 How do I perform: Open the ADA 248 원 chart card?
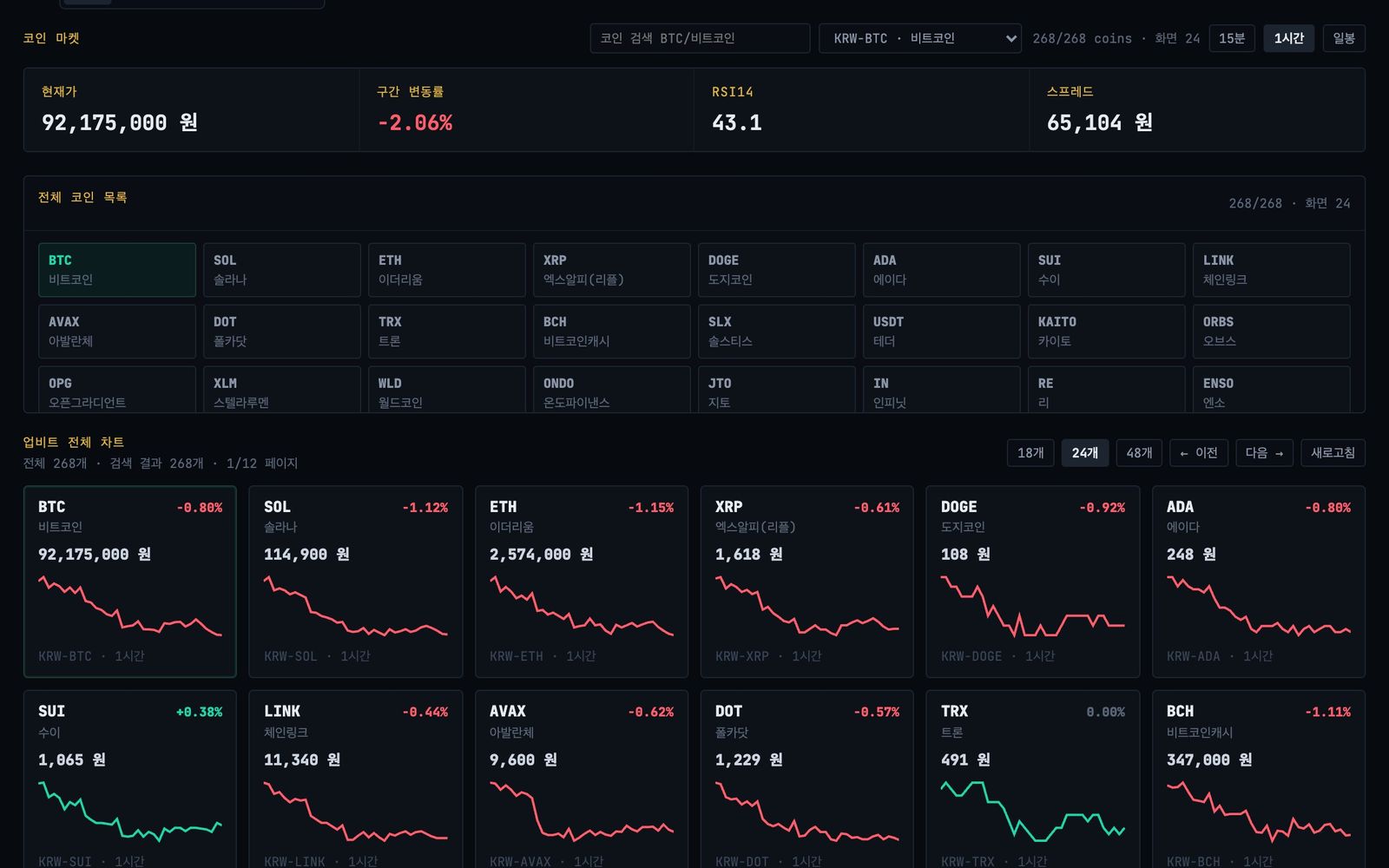[1259, 582]
